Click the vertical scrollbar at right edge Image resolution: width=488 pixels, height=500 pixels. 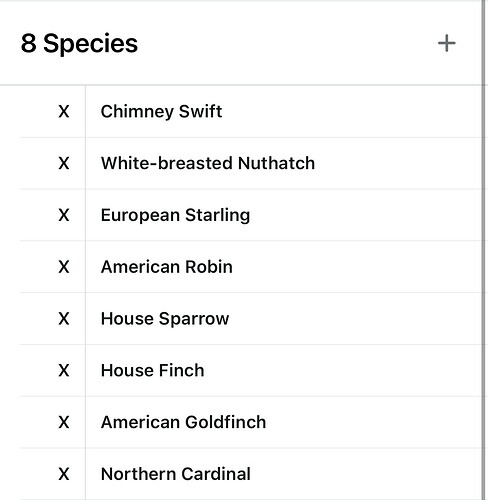tap(484, 250)
